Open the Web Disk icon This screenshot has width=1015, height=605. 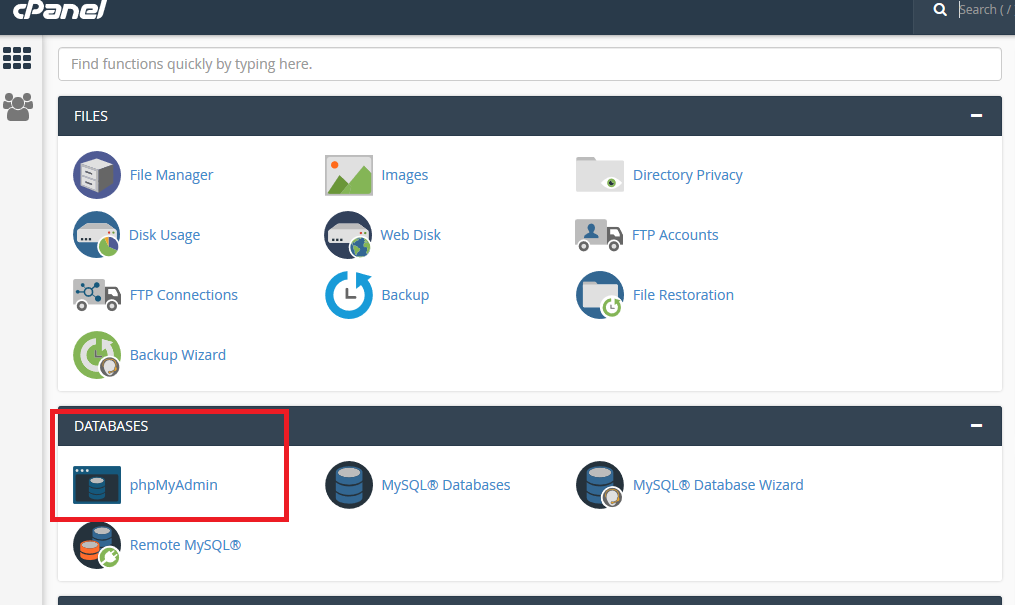[x=349, y=235]
